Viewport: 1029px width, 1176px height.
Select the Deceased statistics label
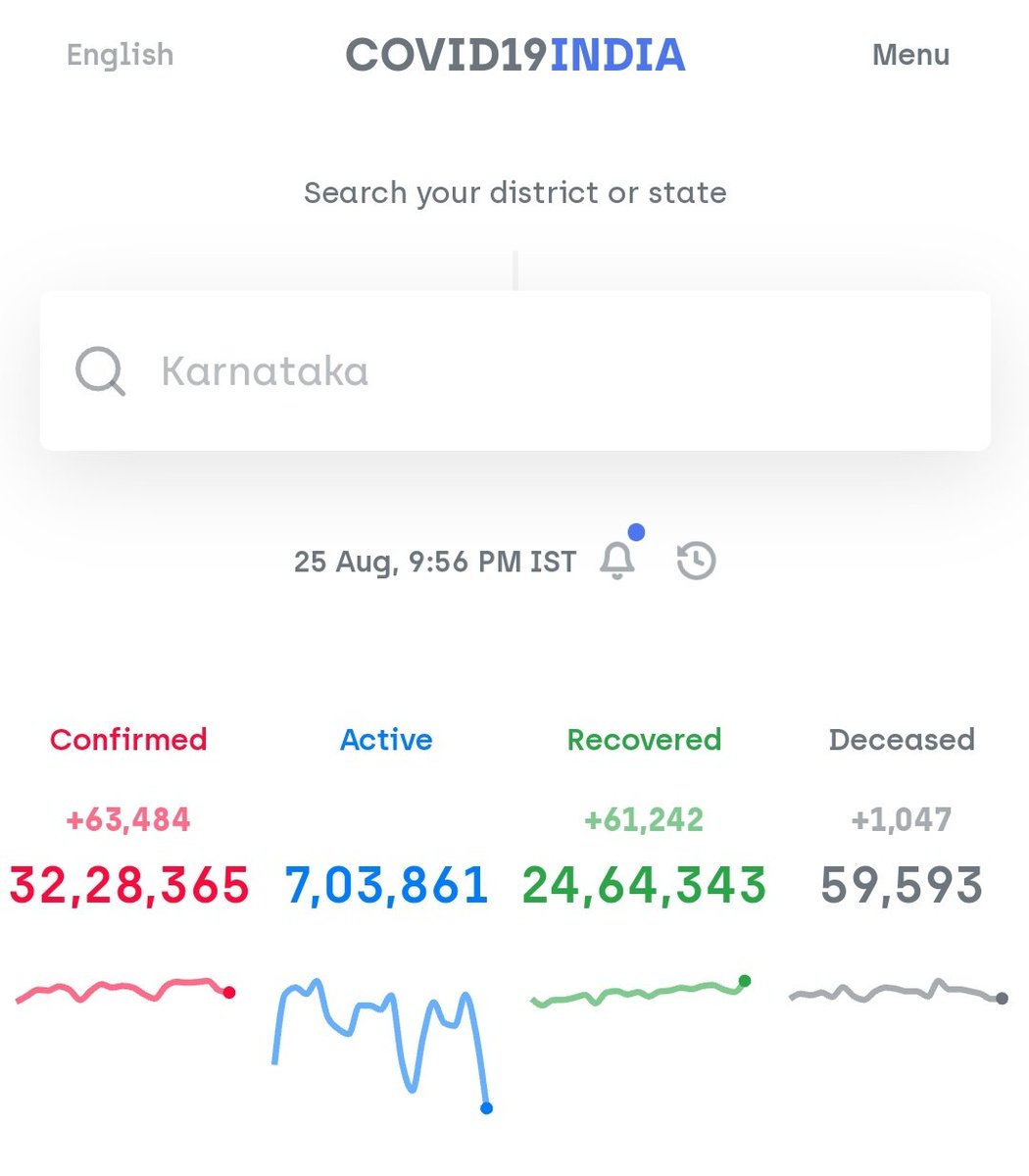[902, 739]
